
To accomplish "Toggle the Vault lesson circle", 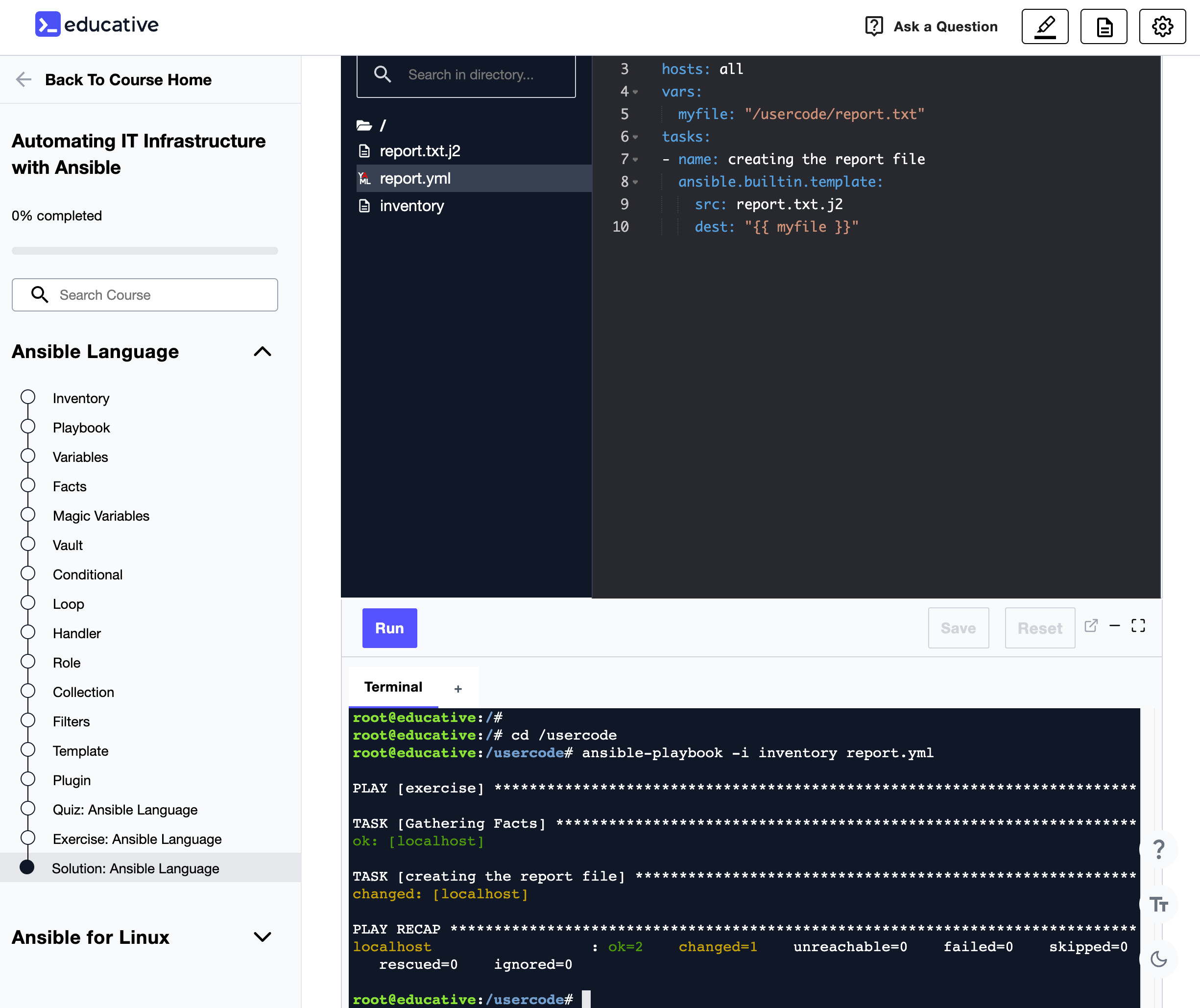I will [x=28, y=544].
